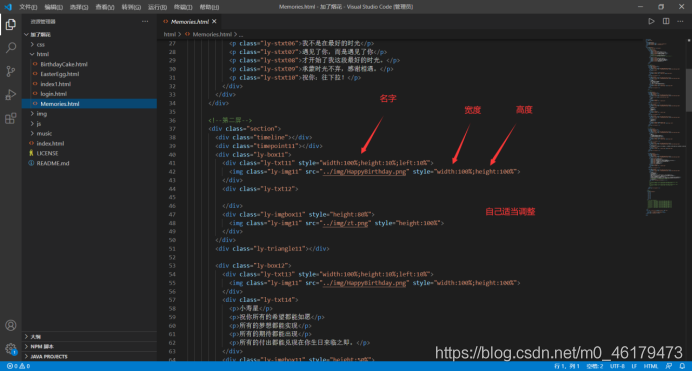
Task: Click the VS Code logo icon
Action: pyautogui.click(x=8, y=7)
